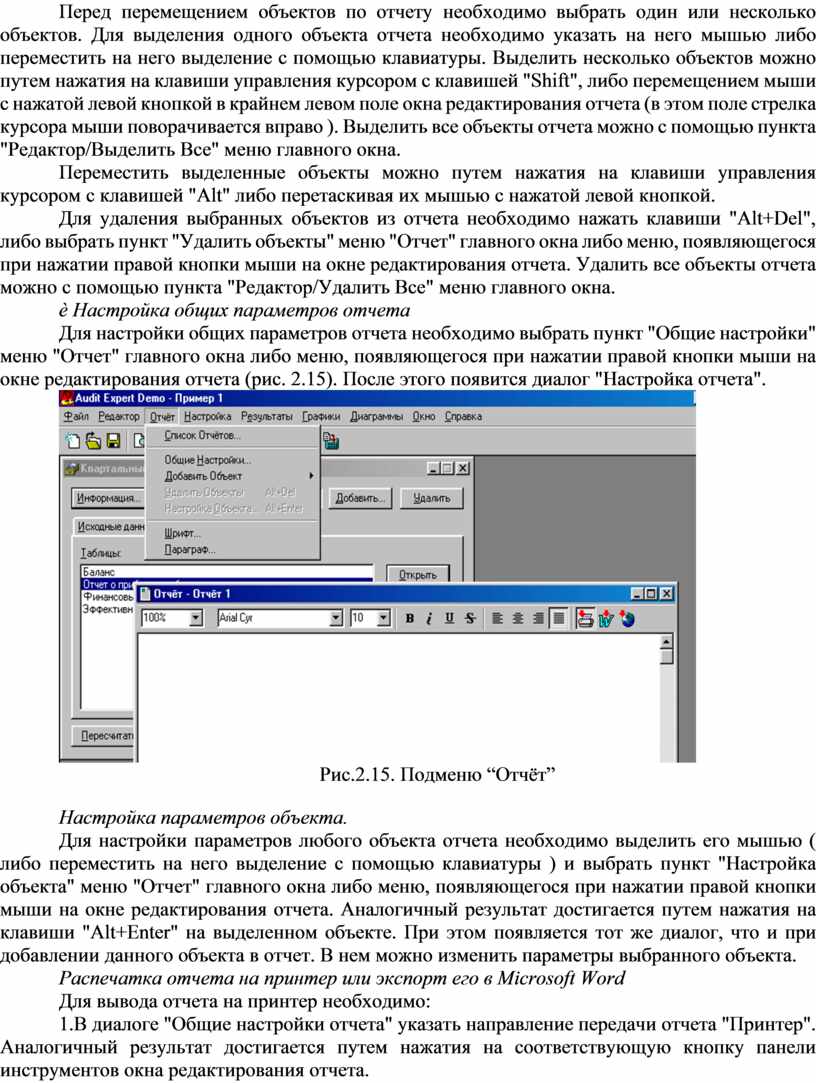This screenshot has width=816, height=1083.
Task: Select the Эффективность list row
Action: [x=108, y=609]
